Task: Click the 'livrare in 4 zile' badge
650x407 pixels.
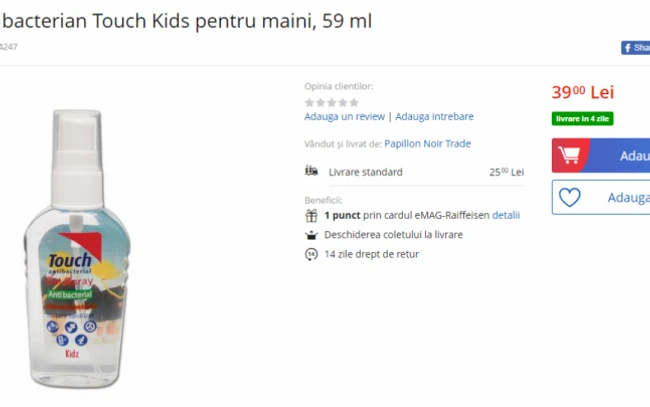Action: pos(582,119)
